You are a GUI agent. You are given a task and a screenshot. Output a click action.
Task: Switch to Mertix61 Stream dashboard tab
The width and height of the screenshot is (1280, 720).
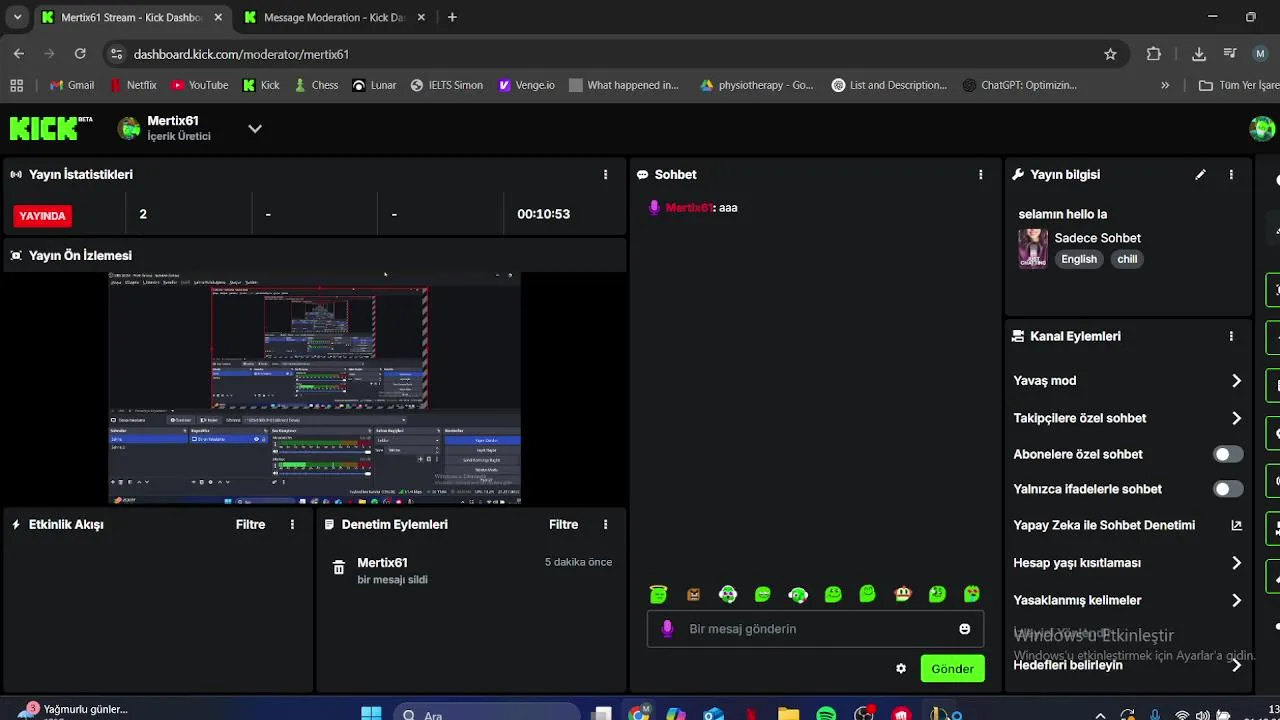click(x=133, y=17)
